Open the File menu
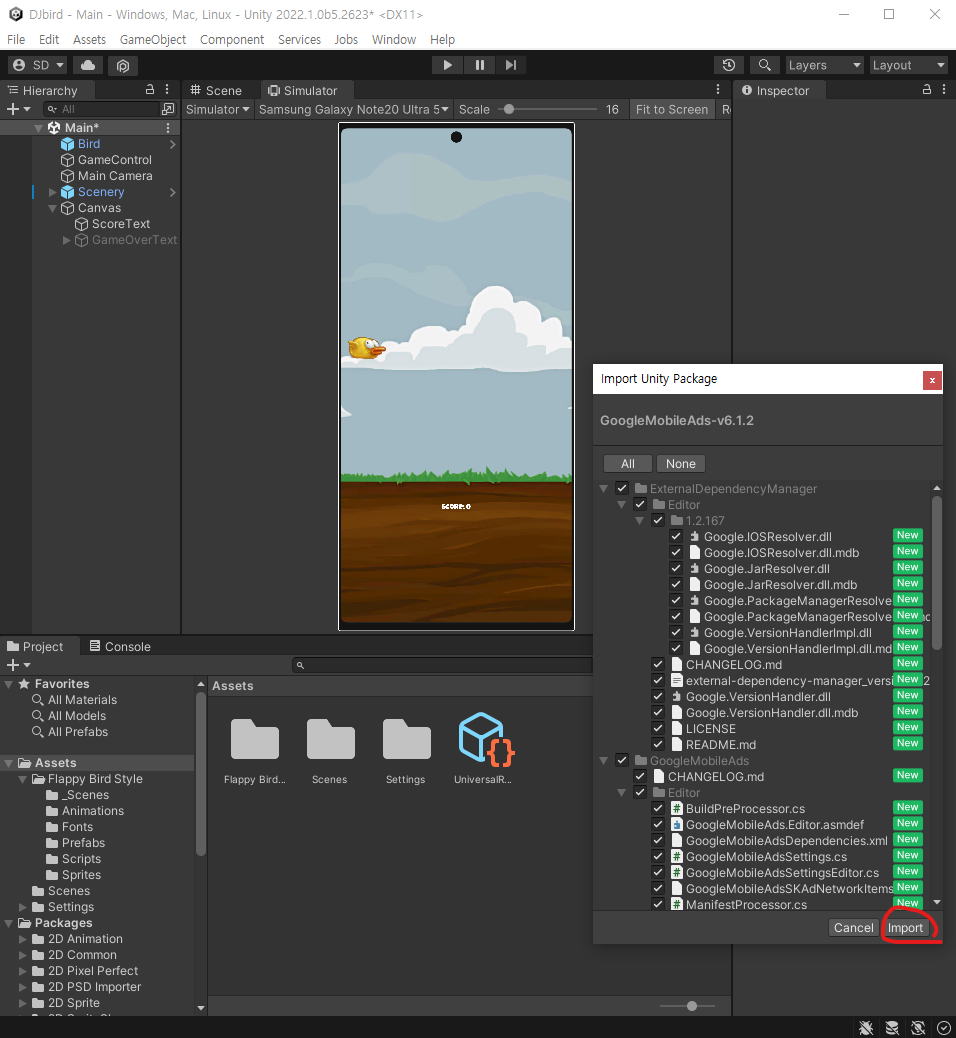The height and width of the screenshot is (1038, 956). coord(16,40)
